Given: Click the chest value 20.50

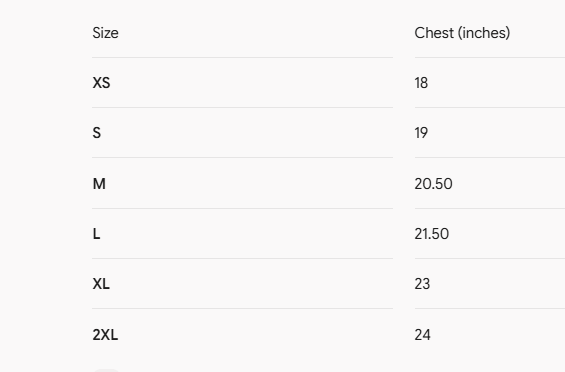Looking at the screenshot, I should pos(433,184).
